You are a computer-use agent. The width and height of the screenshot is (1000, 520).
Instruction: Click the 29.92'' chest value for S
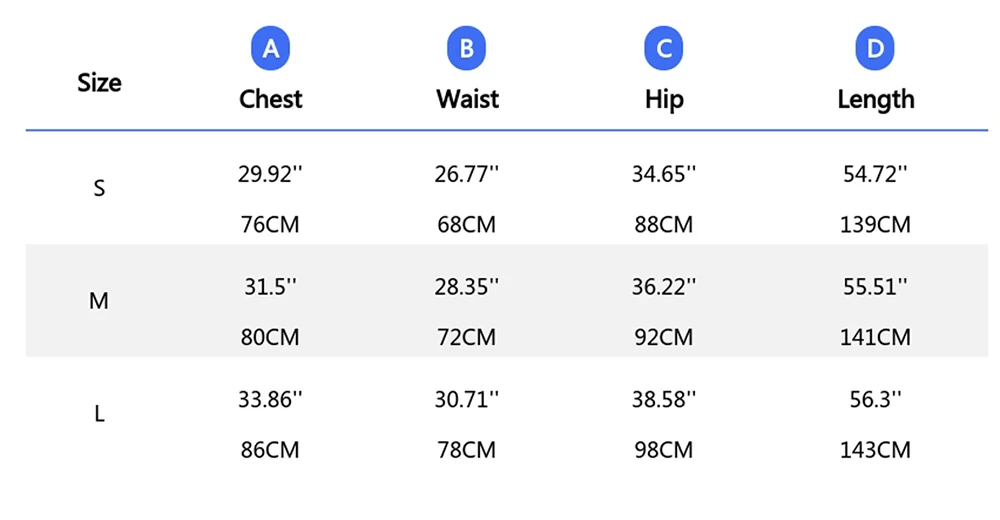tap(270, 175)
